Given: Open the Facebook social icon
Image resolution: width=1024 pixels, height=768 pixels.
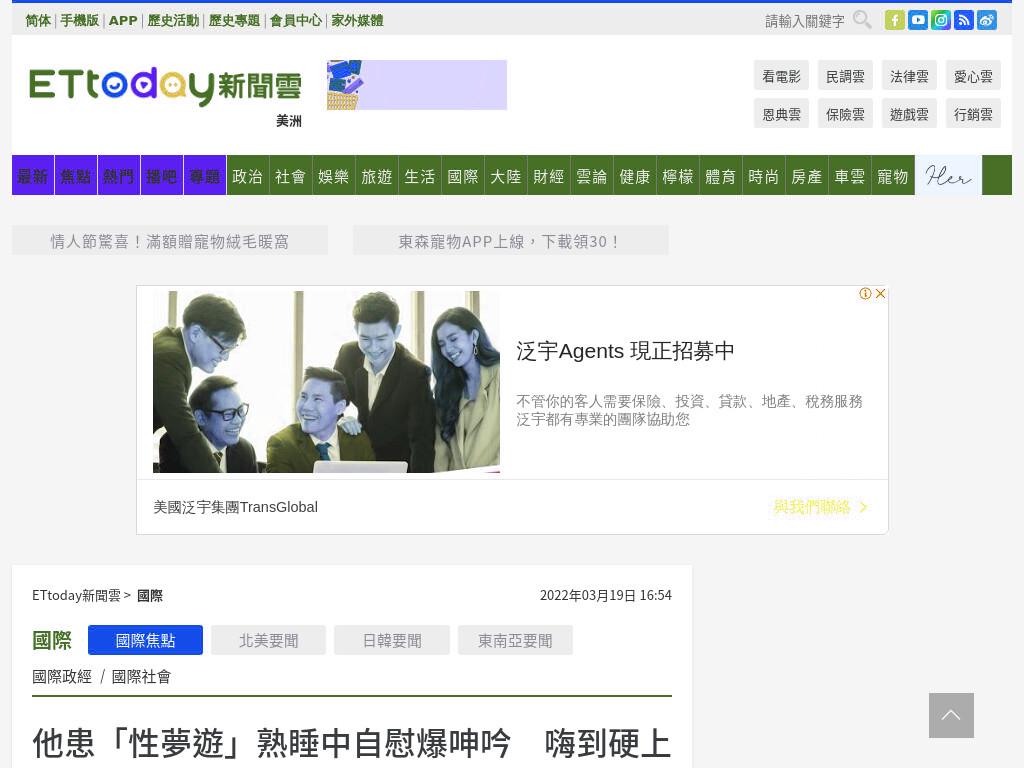Looking at the screenshot, I should [895, 20].
